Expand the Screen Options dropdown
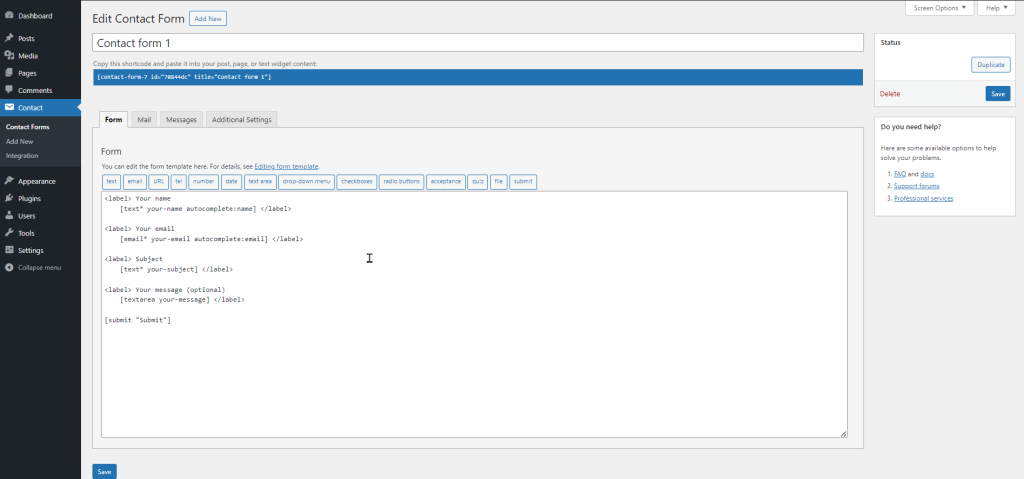The width and height of the screenshot is (1024, 479). point(939,8)
